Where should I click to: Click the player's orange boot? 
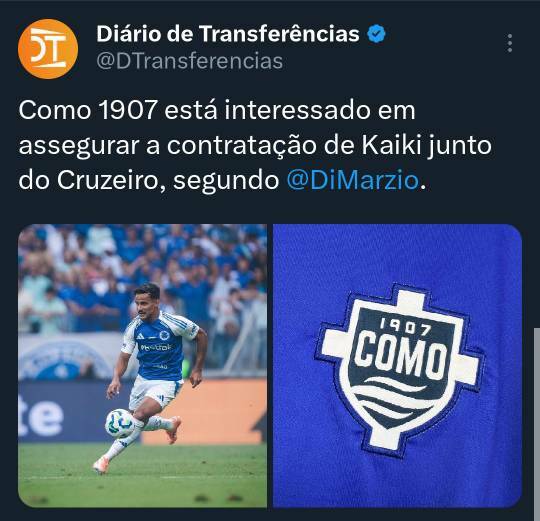point(172,429)
